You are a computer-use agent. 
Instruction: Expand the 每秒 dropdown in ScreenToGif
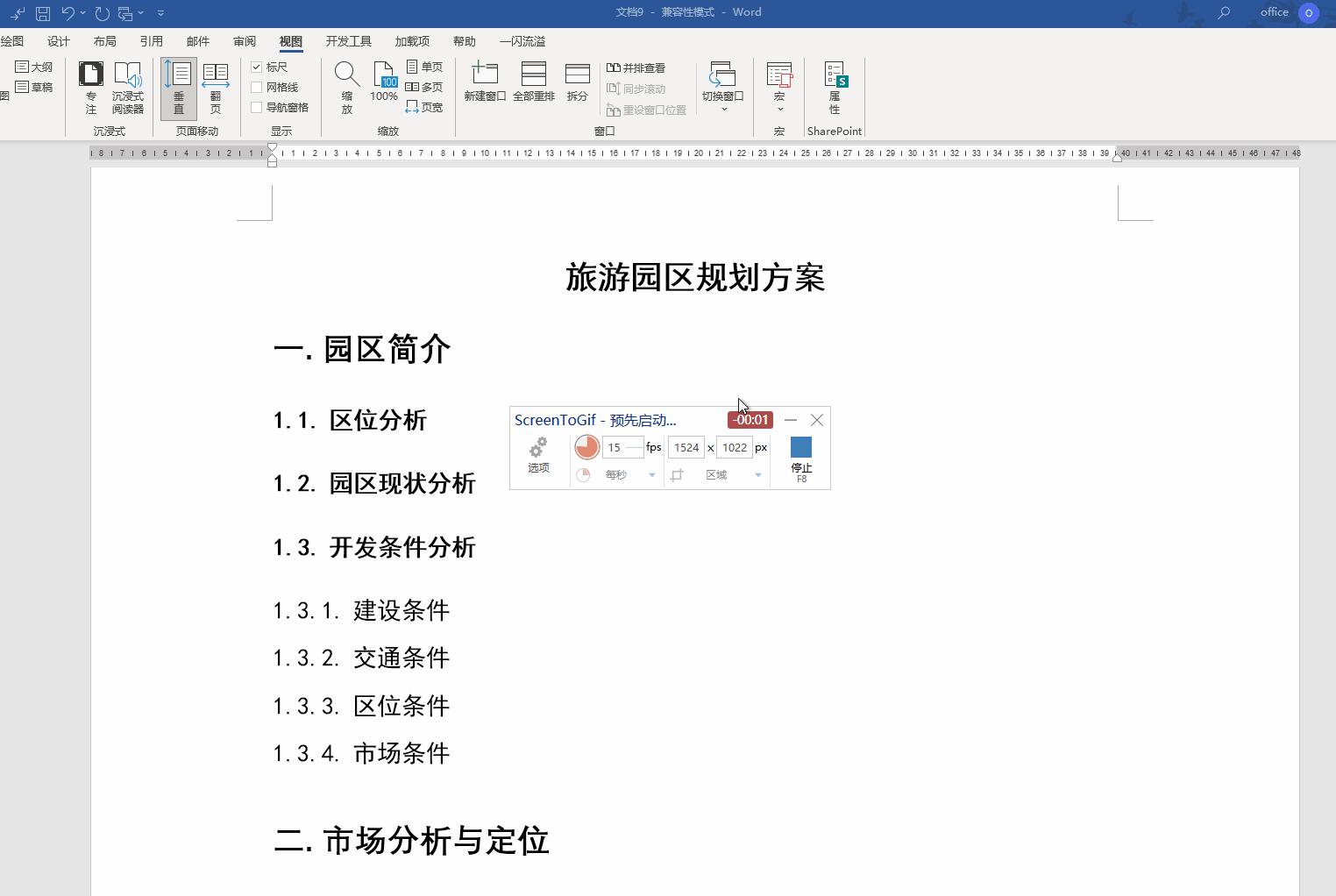click(x=651, y=474)
